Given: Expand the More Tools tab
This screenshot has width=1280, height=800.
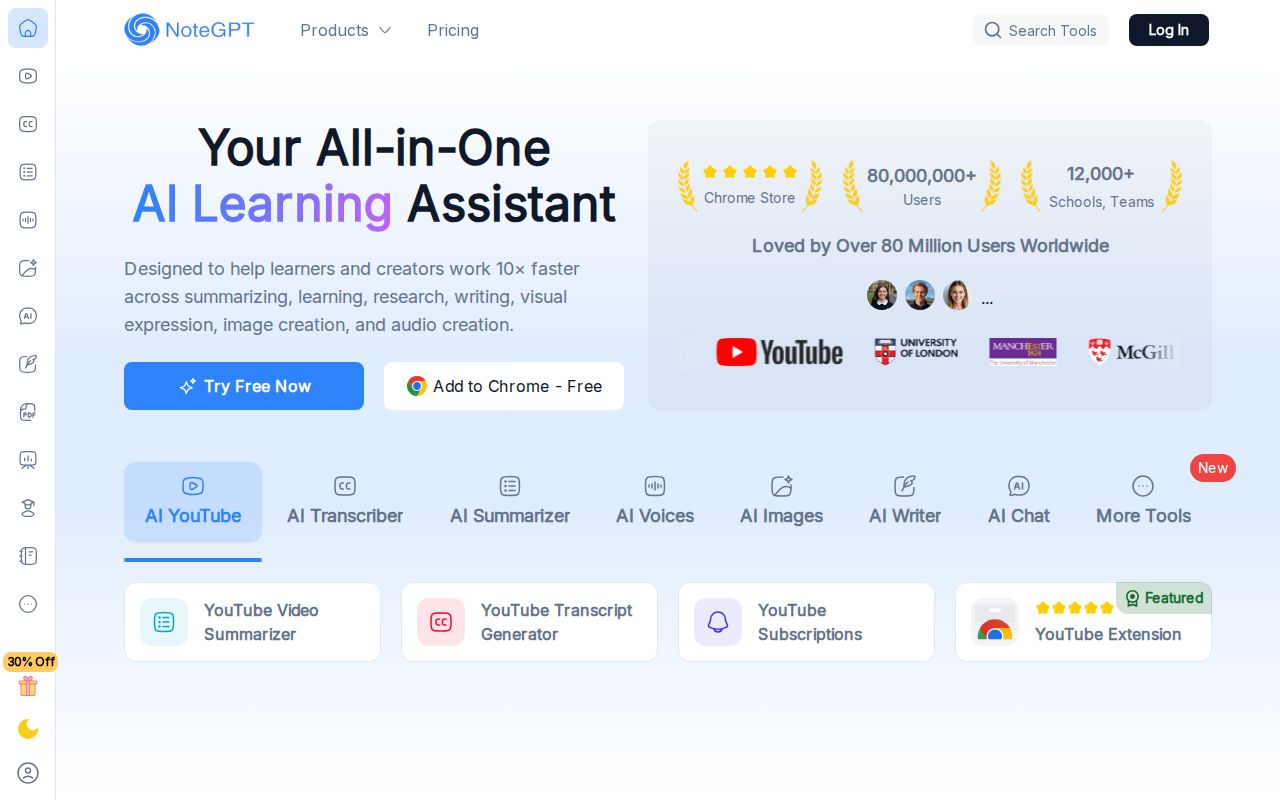Looking at the screenshot, I should (x=1143, y=502).
